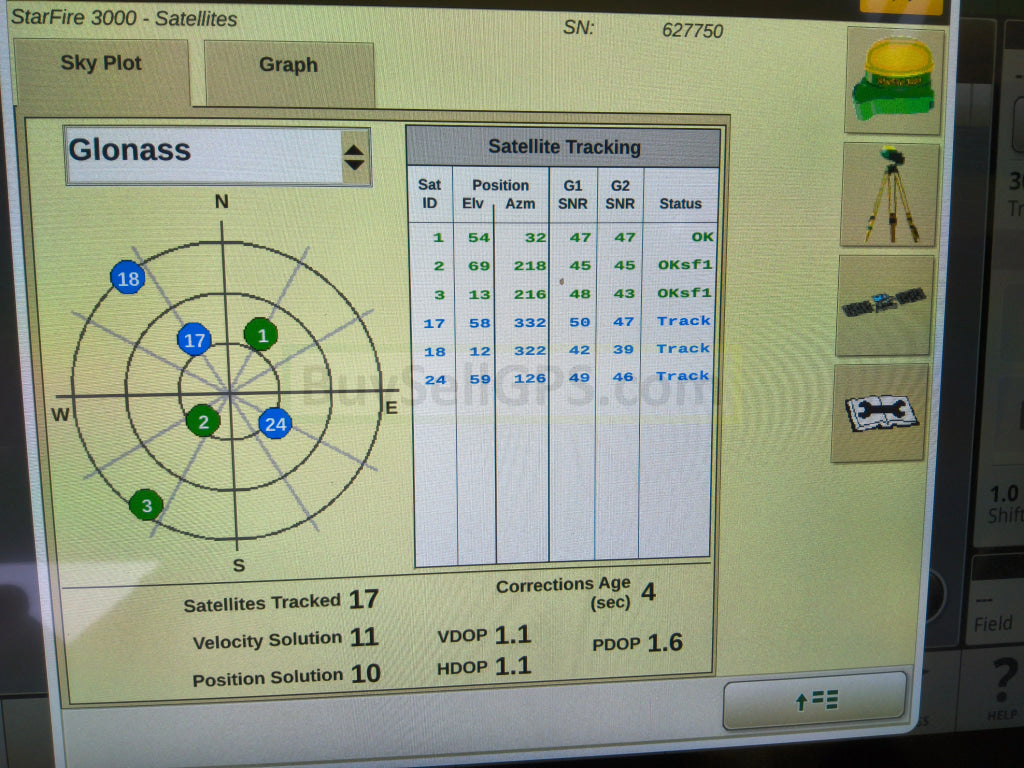Click the VDOP label
The image size is (1024, 768).
click(x=462, y=635)
